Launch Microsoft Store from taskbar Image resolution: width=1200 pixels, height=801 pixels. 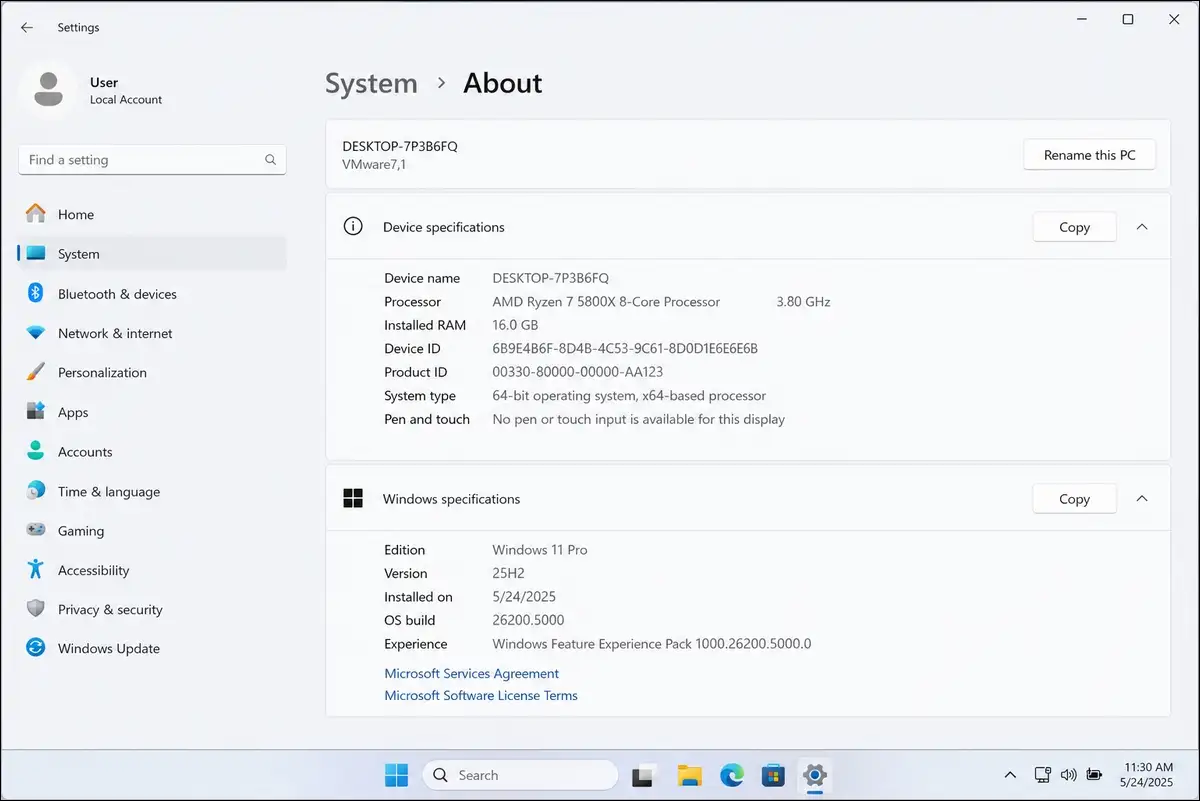tap(773, 775)
